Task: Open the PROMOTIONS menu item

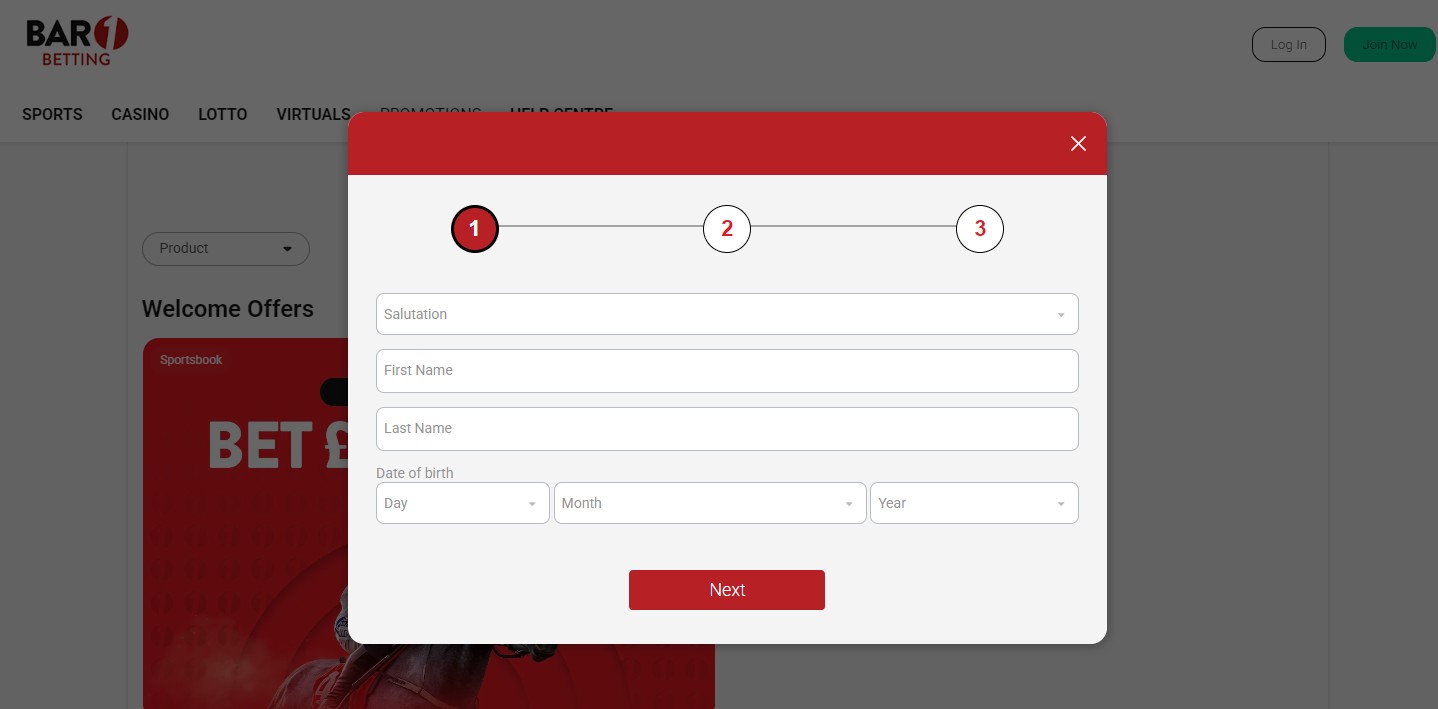Action: click(x=430, y=113)
